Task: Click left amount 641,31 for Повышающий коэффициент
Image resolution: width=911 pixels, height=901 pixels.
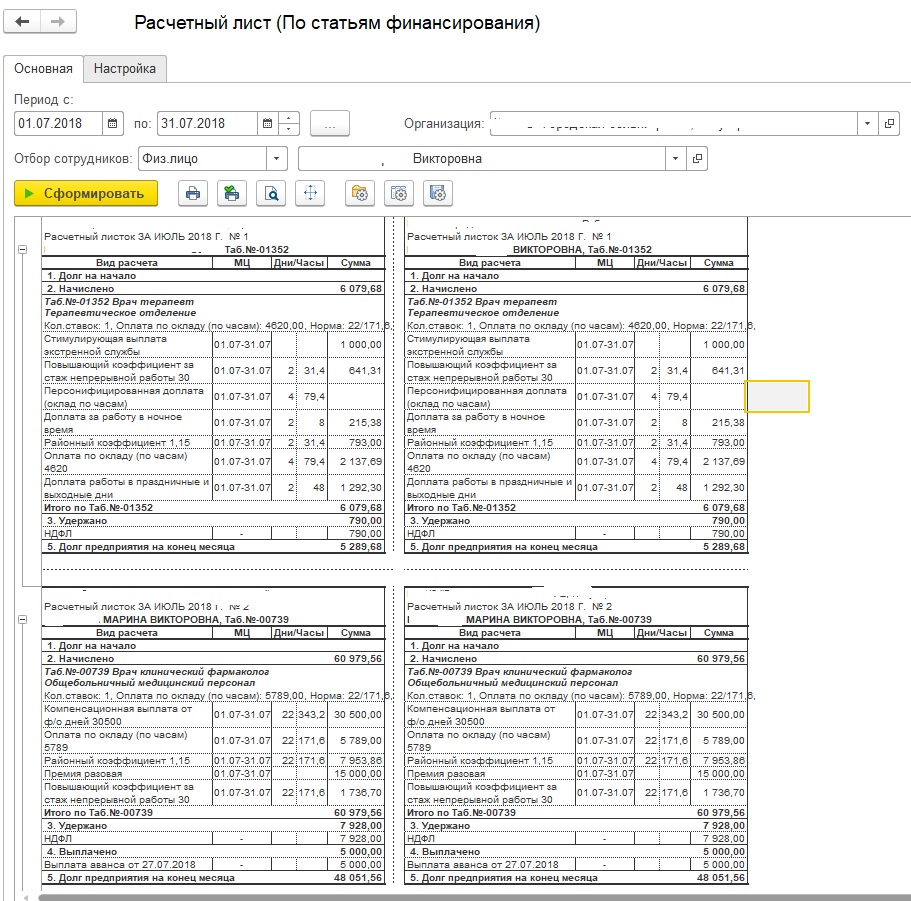Action: tap(365, 371)
